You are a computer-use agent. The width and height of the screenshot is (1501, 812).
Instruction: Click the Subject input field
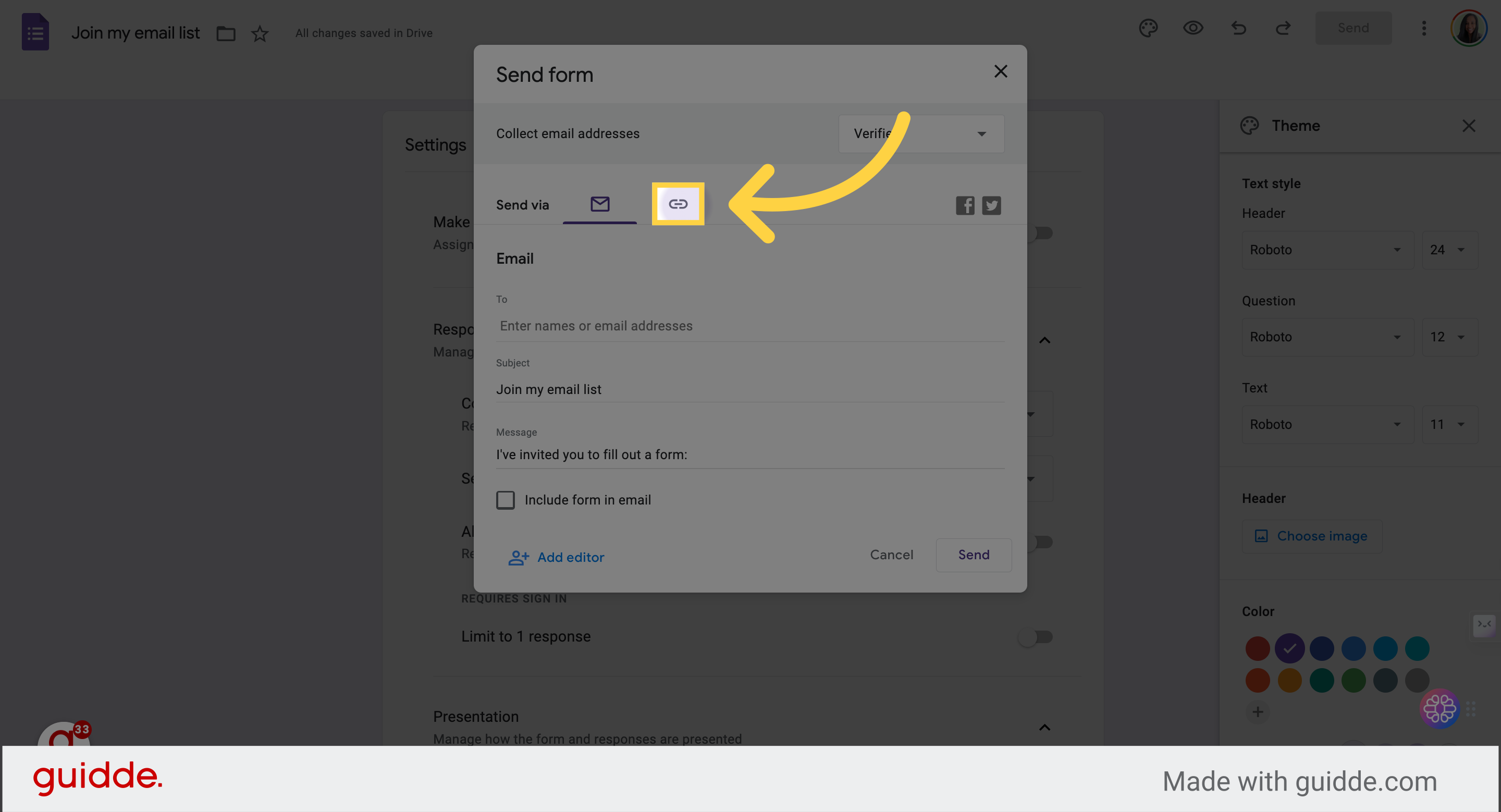coord(750,389)
